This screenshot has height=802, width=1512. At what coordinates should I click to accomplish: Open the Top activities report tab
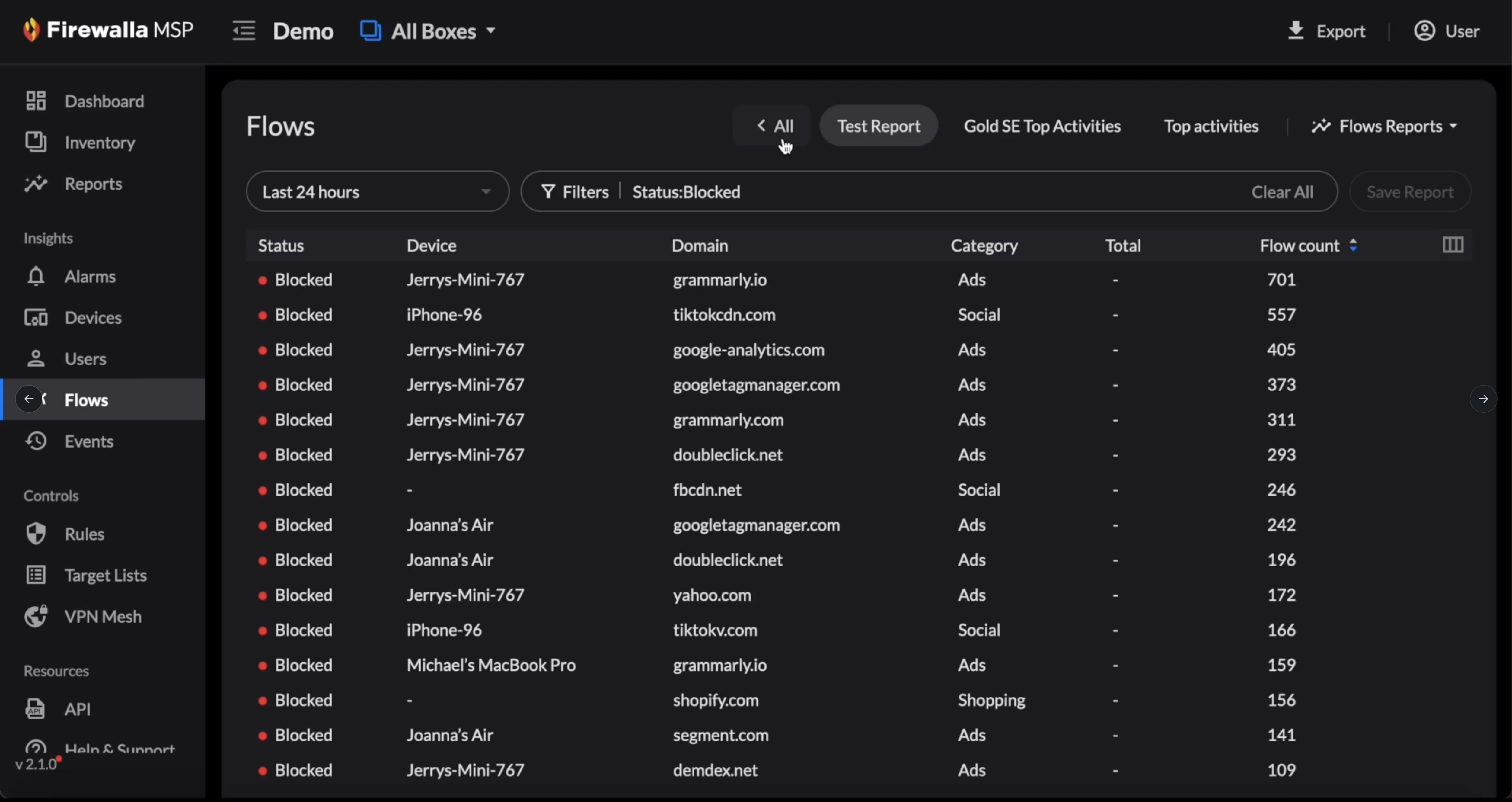pyautogui.click(x=1211, y=126)
